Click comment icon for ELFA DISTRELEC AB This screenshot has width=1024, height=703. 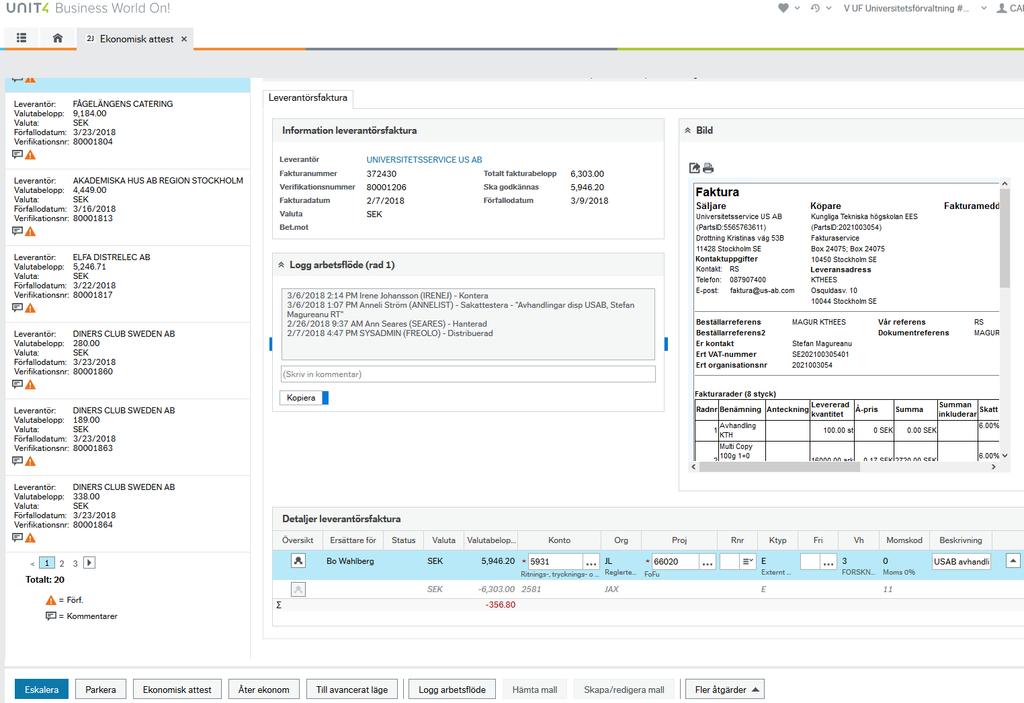[18, 308]
